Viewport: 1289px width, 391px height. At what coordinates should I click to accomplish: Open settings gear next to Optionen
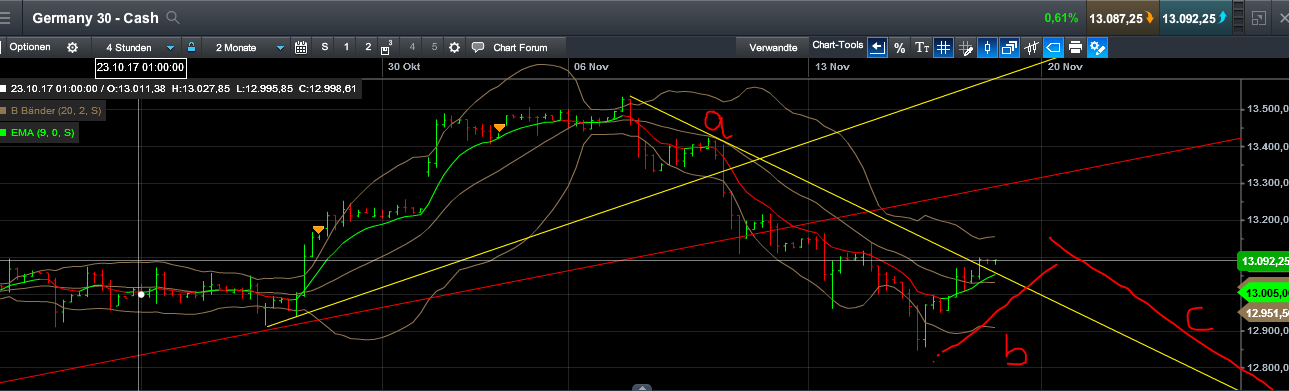click(x=72, y=47)
